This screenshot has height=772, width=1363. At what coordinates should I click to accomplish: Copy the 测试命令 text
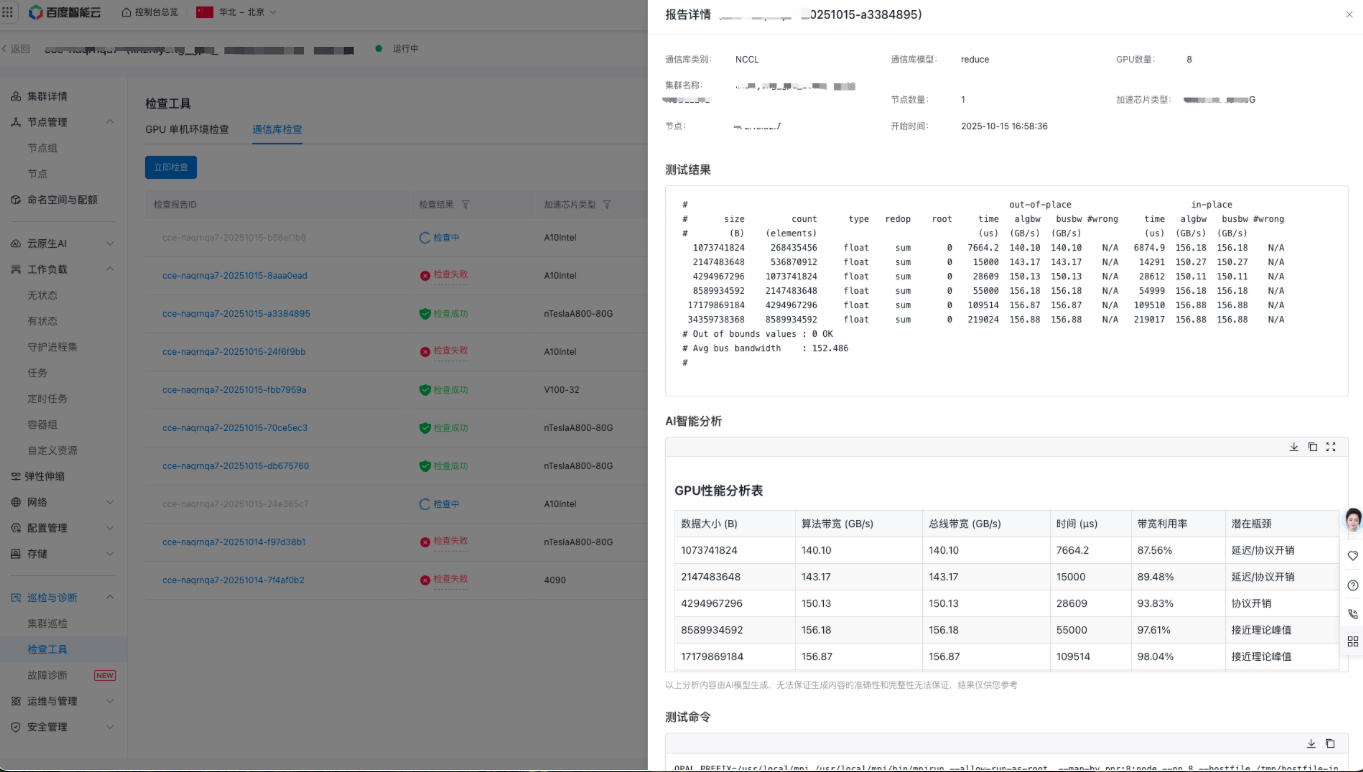click(x=1330, y=744)
